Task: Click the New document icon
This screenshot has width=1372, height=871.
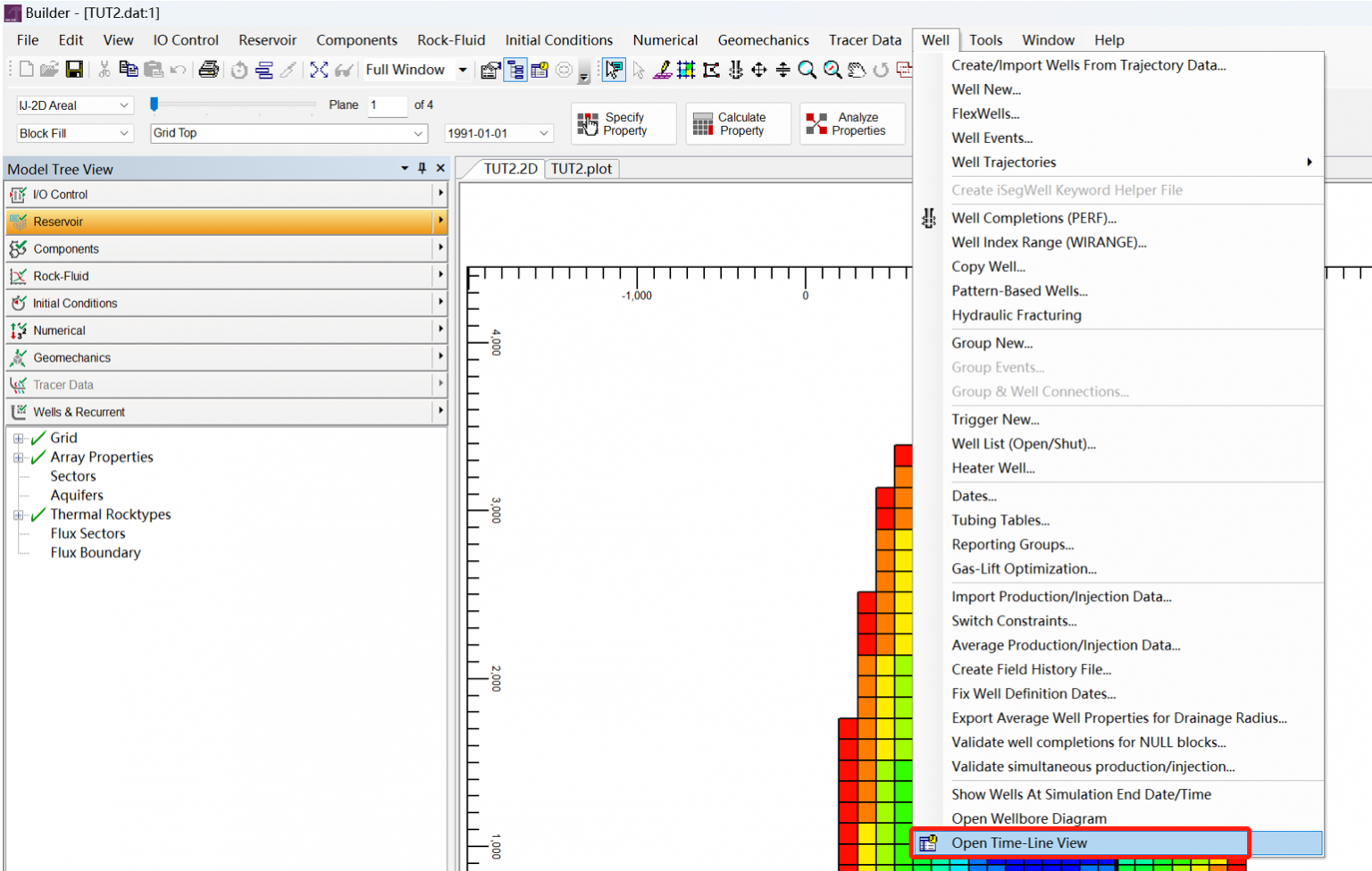Action: point(26,70)
